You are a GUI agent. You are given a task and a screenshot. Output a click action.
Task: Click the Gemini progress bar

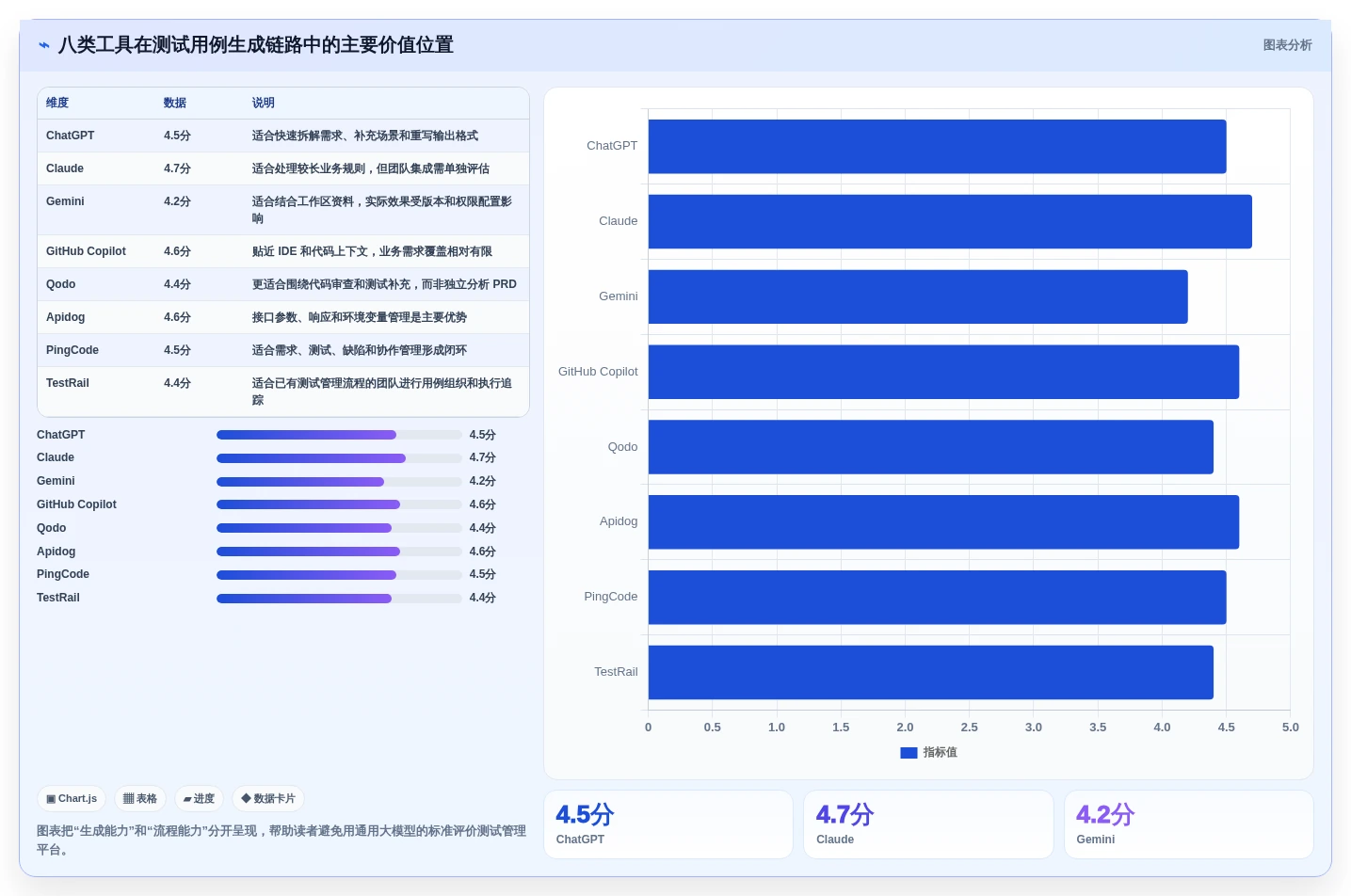(339, 482)
